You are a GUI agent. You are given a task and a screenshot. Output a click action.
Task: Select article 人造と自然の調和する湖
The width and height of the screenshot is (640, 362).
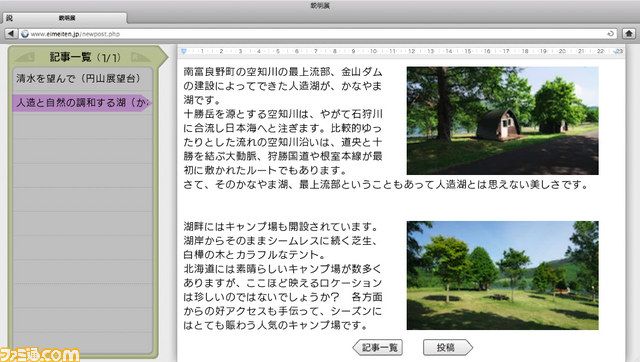click(x=82, y=102)
